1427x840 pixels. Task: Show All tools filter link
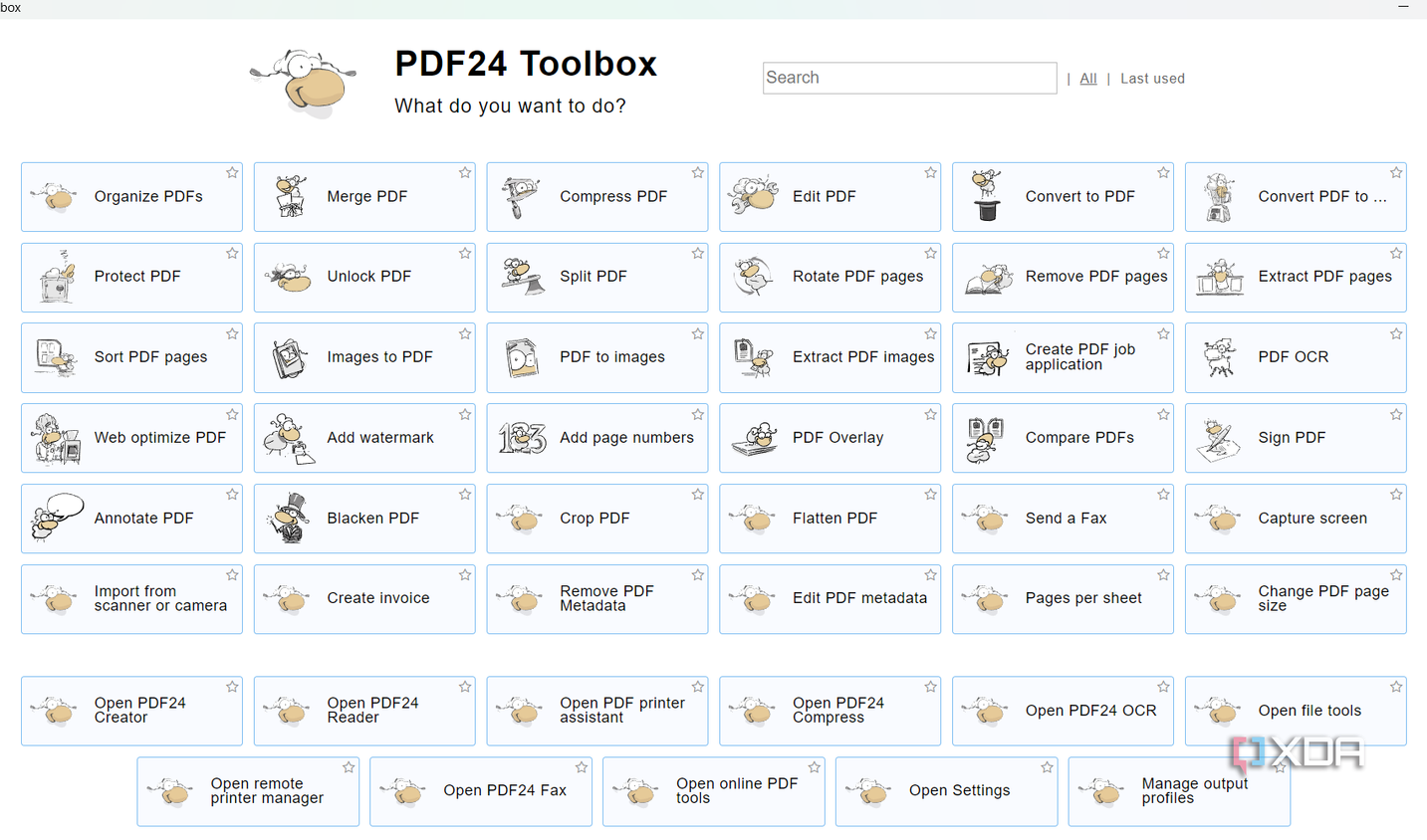pyautogui.click(x=1088, y=79)
